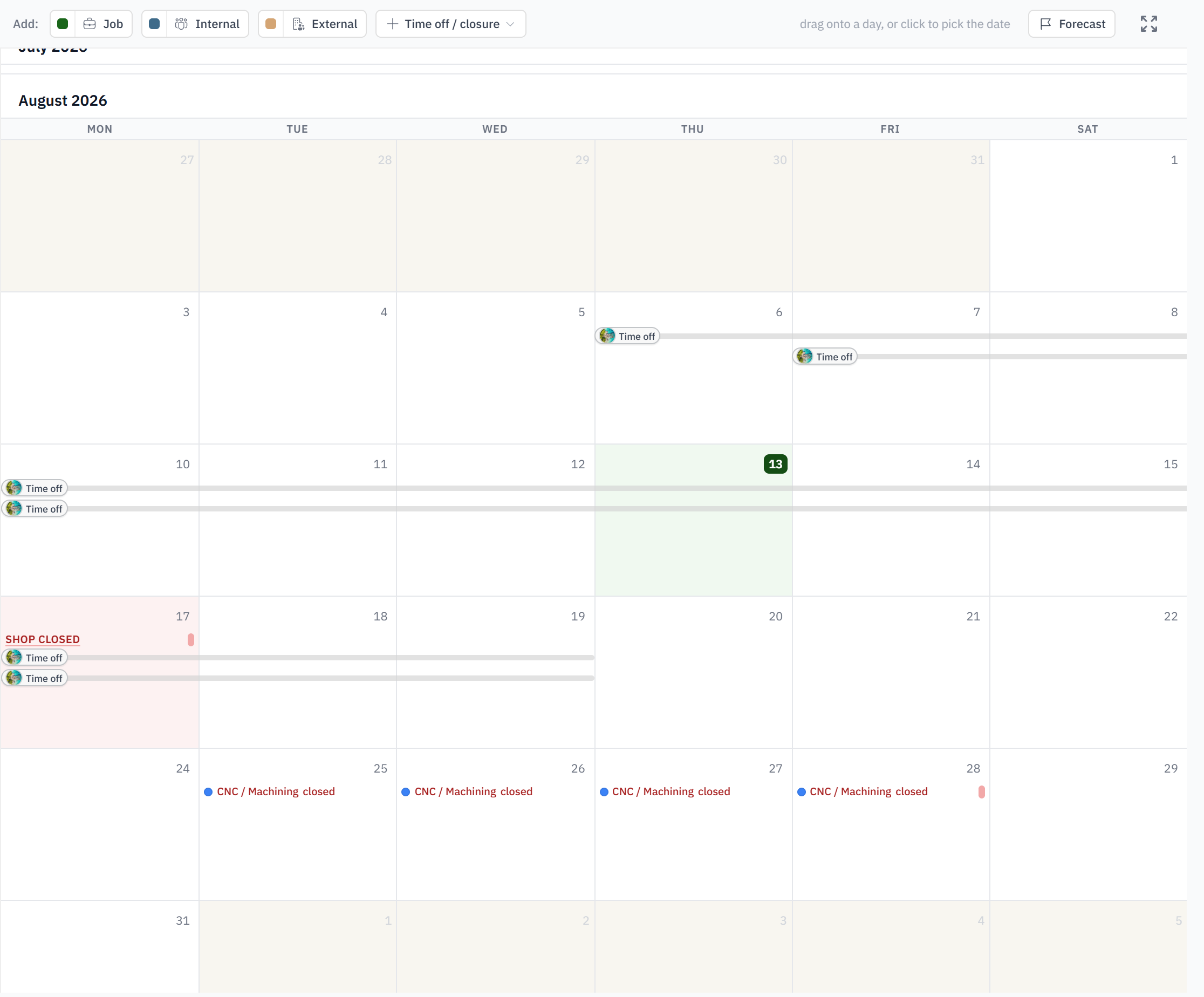The height and width of the screenshot is (997, 1204).
Task: Open the Time off entry starting August 7
Action: [825, 357]
